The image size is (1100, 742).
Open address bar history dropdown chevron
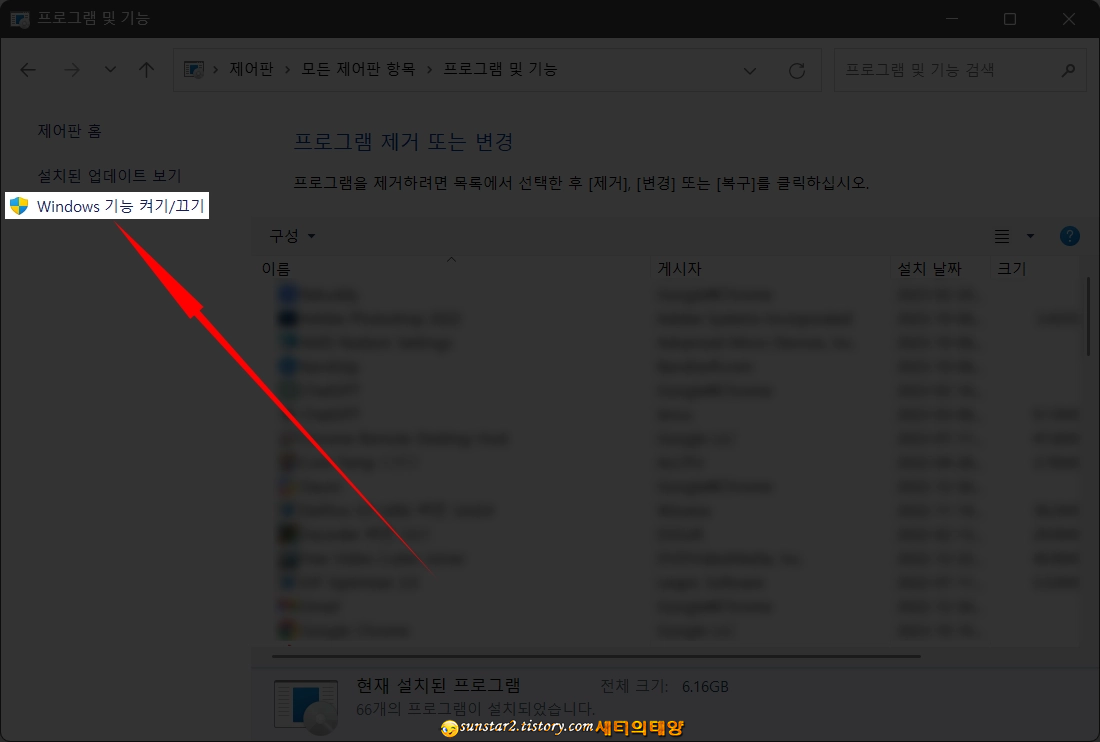click(750, 70)
